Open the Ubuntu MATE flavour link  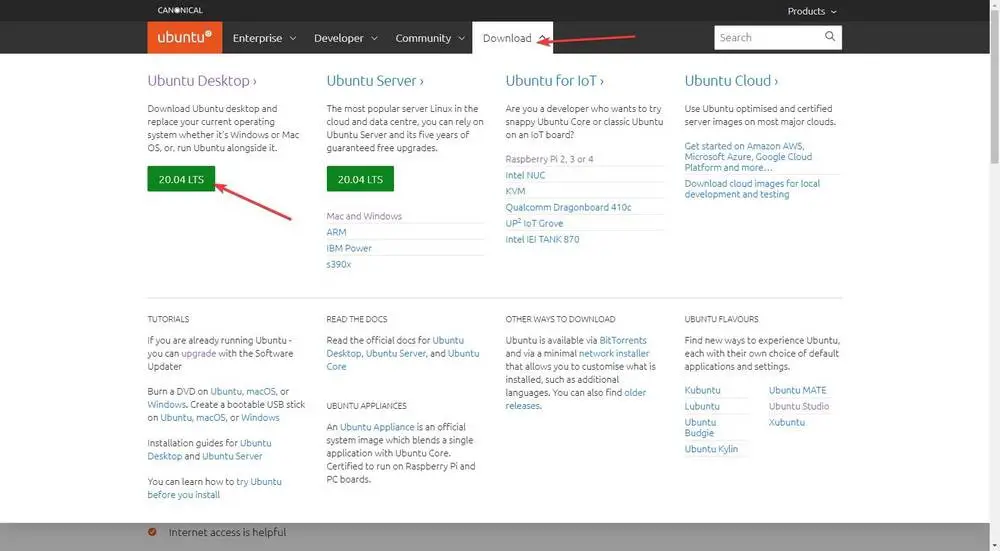coord(797,390)
